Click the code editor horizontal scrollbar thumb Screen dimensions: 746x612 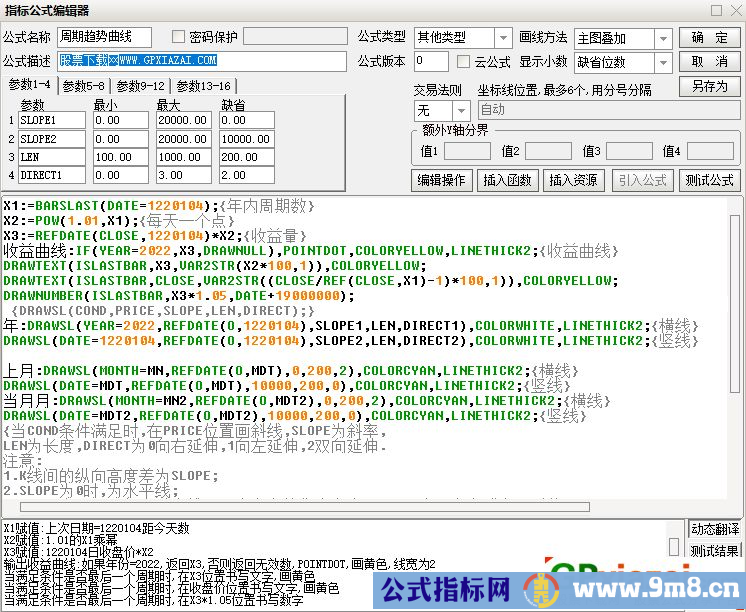(304, 506)
